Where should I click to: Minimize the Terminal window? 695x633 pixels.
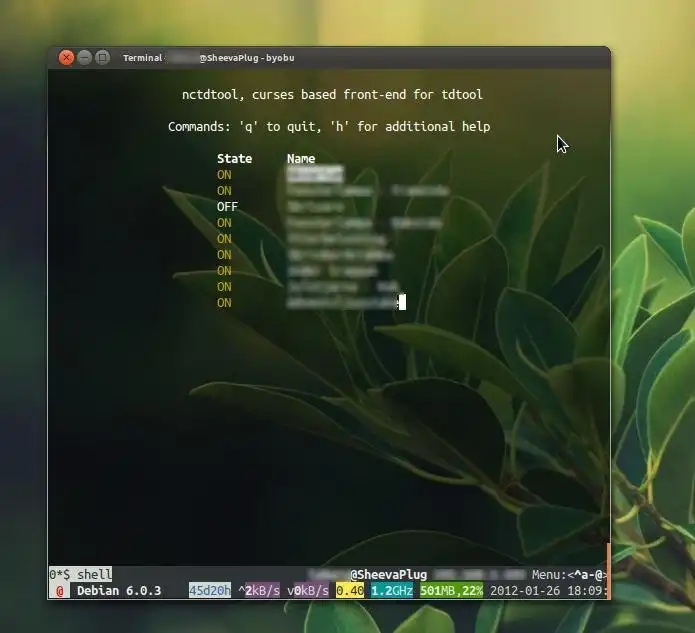(84, 58)
